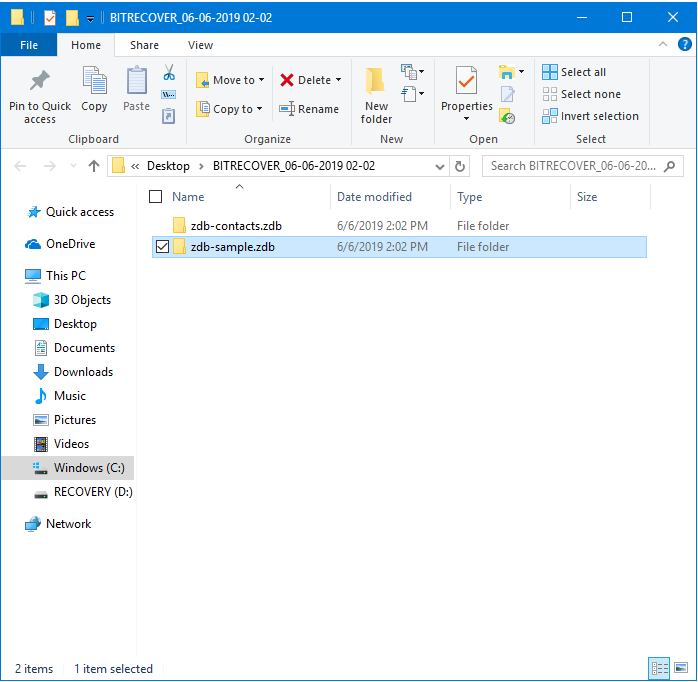Click New folder icon in title bar toolbar
Screen dimensions: 698x682
[x=72, y=18]
